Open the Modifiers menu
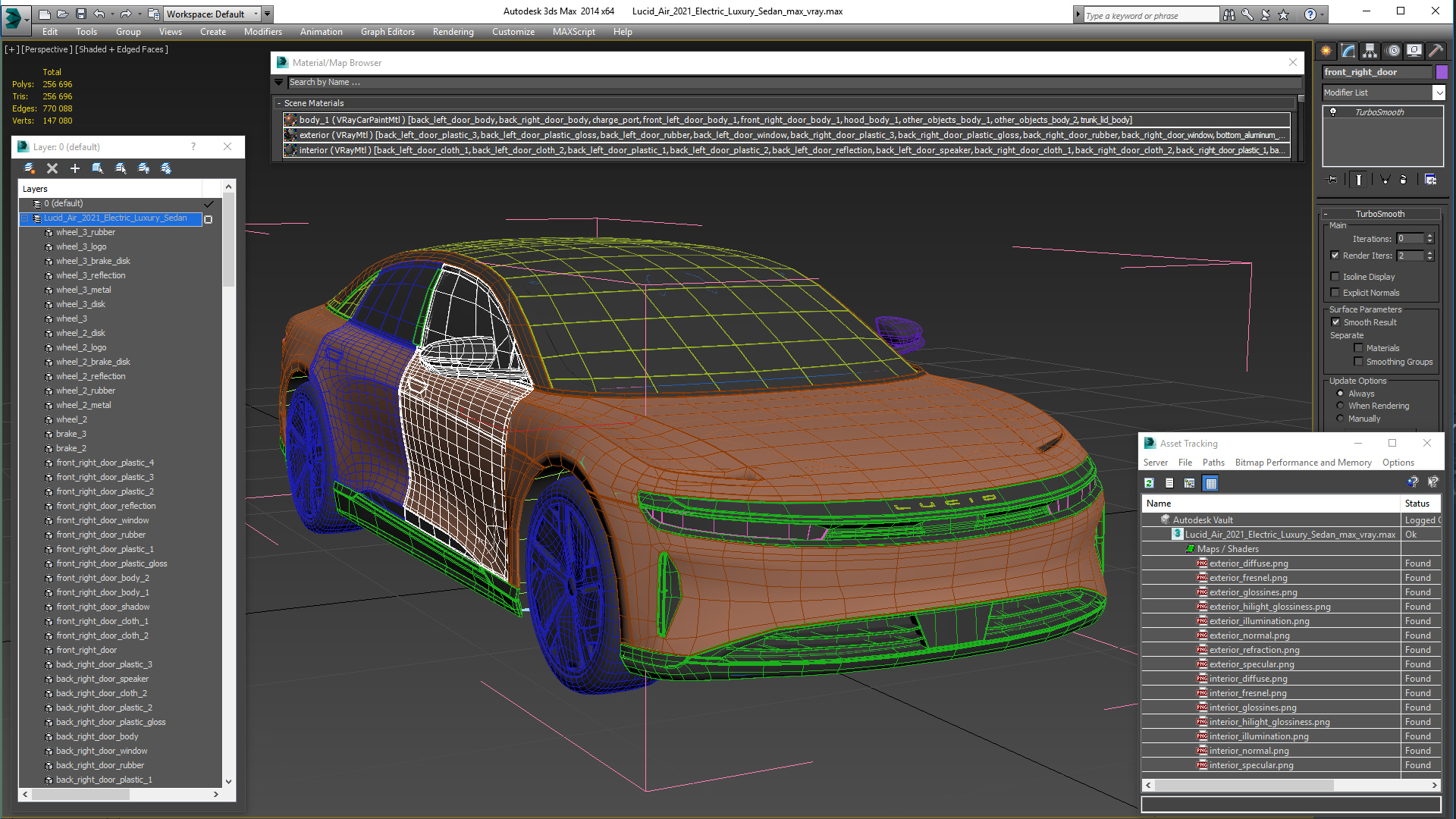Screen dimensions: 1456x819 tap(263, 32)
